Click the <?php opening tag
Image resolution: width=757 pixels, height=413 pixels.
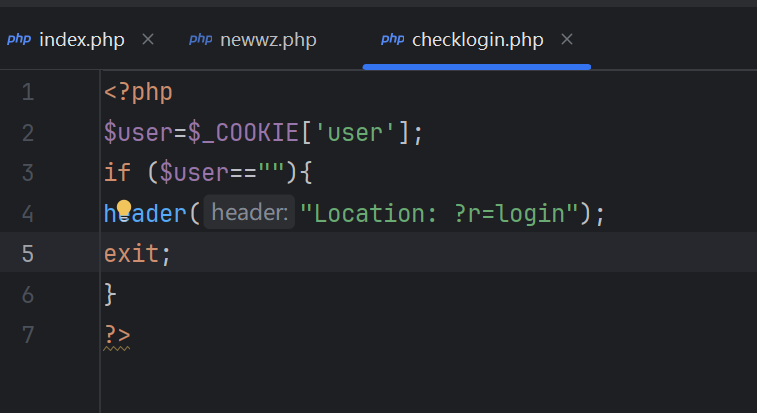[138, 93]
